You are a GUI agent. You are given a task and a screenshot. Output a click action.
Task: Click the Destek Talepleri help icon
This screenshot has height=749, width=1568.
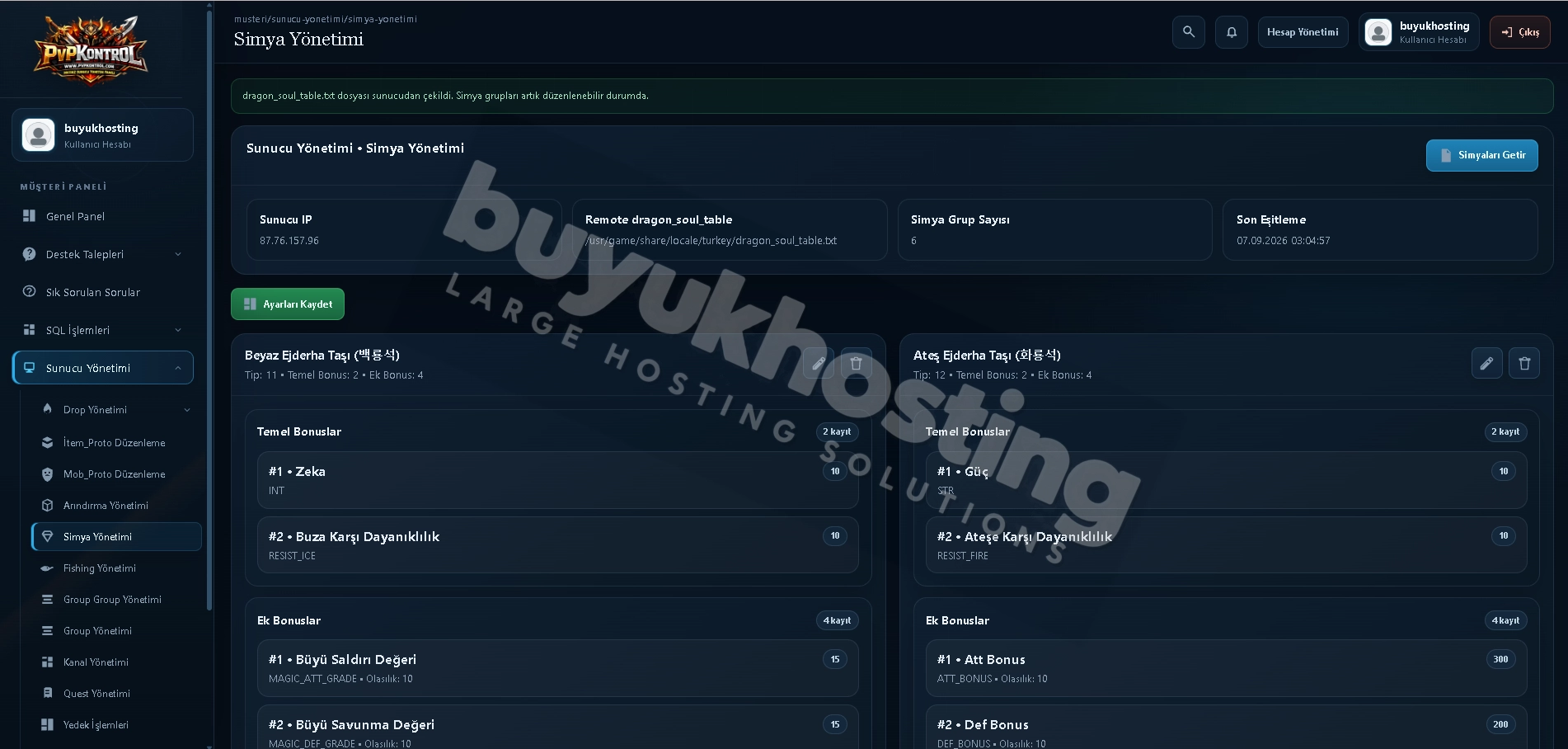pos(30,254)
